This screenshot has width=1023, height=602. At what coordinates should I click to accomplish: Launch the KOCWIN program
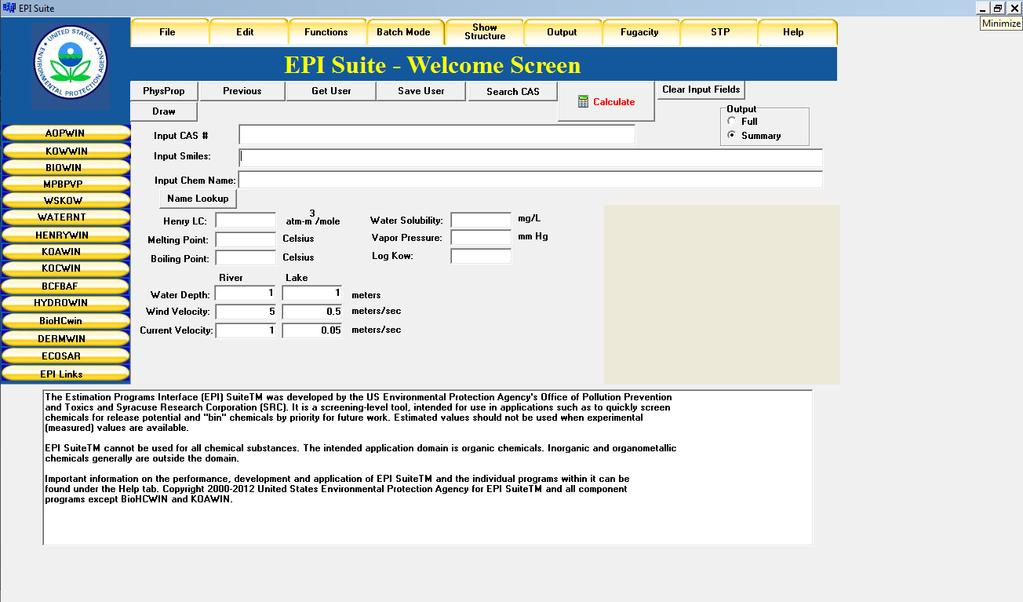[x=65, y=268]
